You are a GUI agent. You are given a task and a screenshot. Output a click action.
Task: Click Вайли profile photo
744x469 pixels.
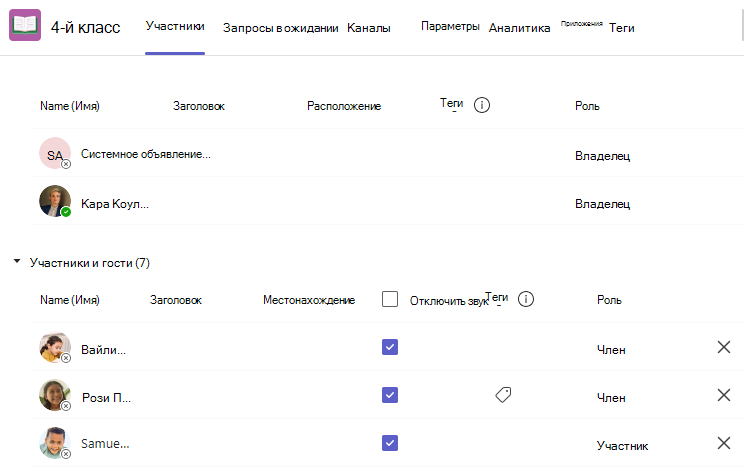(55, 347)
